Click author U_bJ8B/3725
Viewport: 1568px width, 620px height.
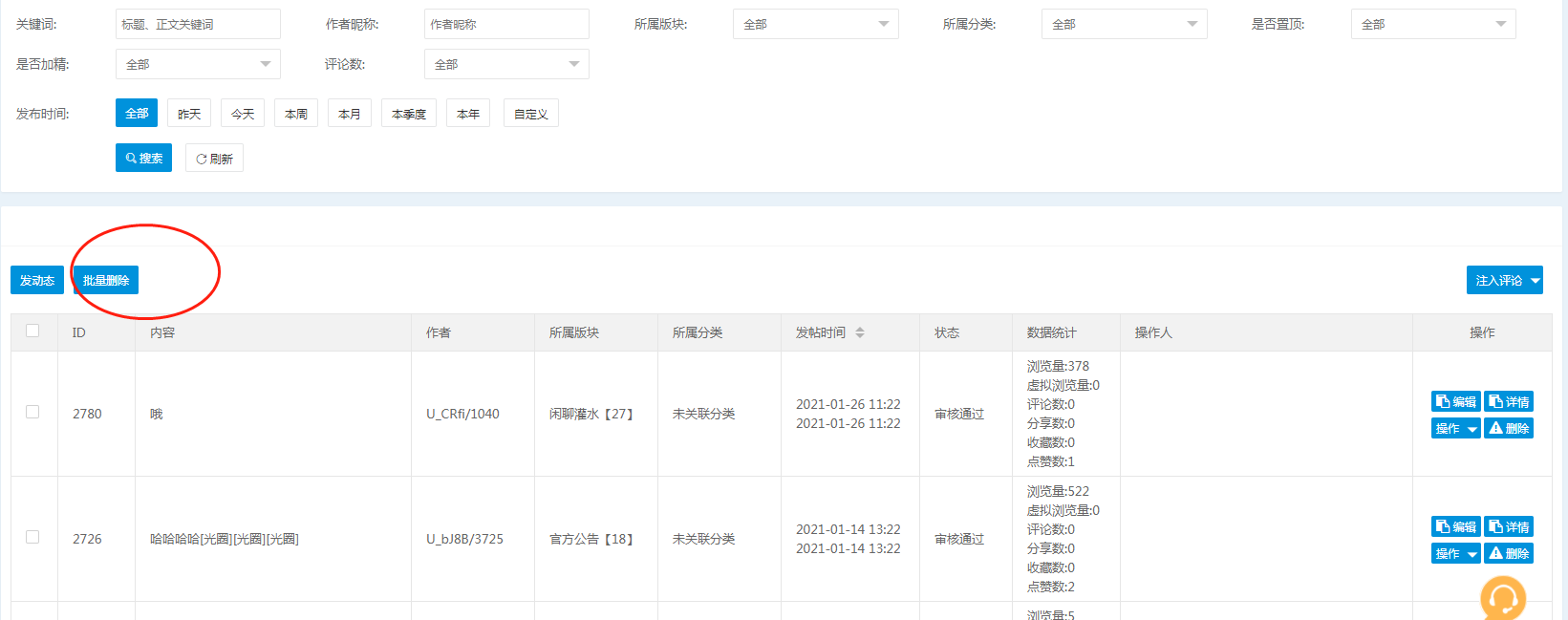[x=464, y=539]
